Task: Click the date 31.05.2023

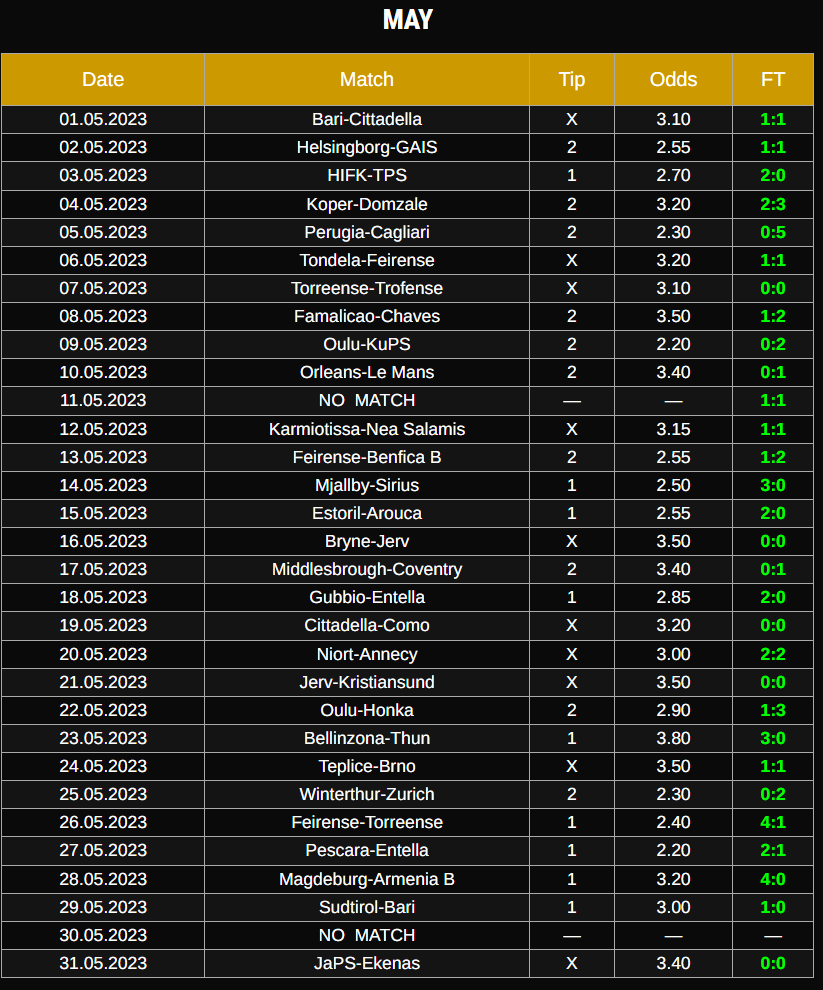Action: coord(103,963)
